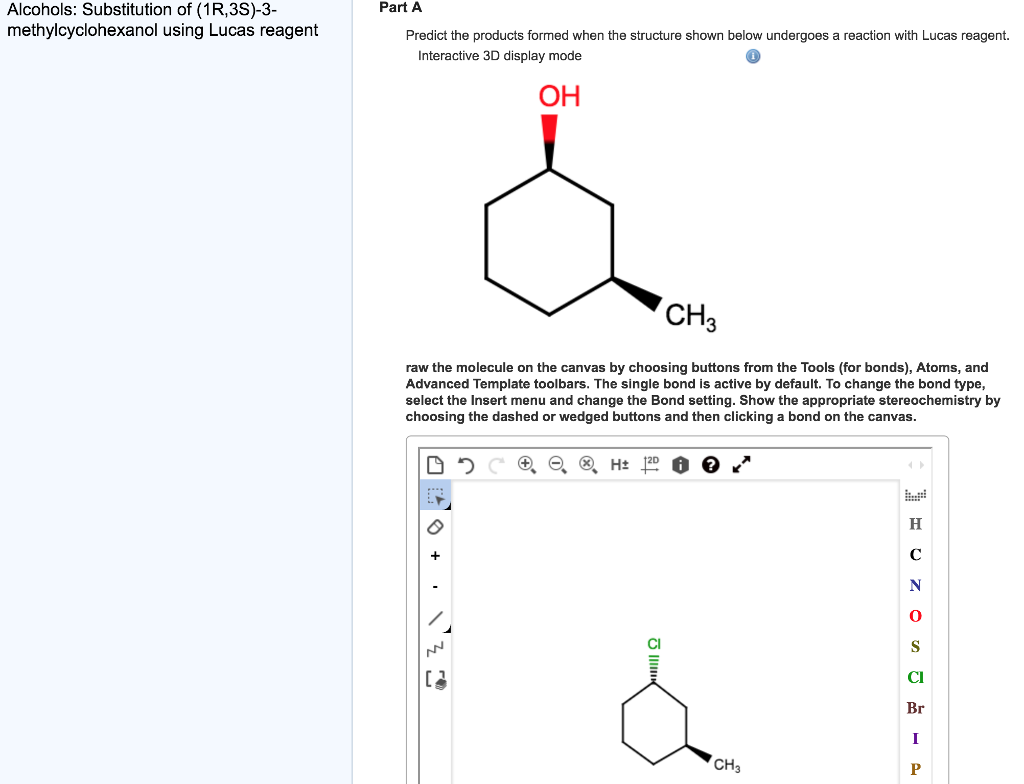
Task: Expand the redo history control
Action: (x=495, y=464)
